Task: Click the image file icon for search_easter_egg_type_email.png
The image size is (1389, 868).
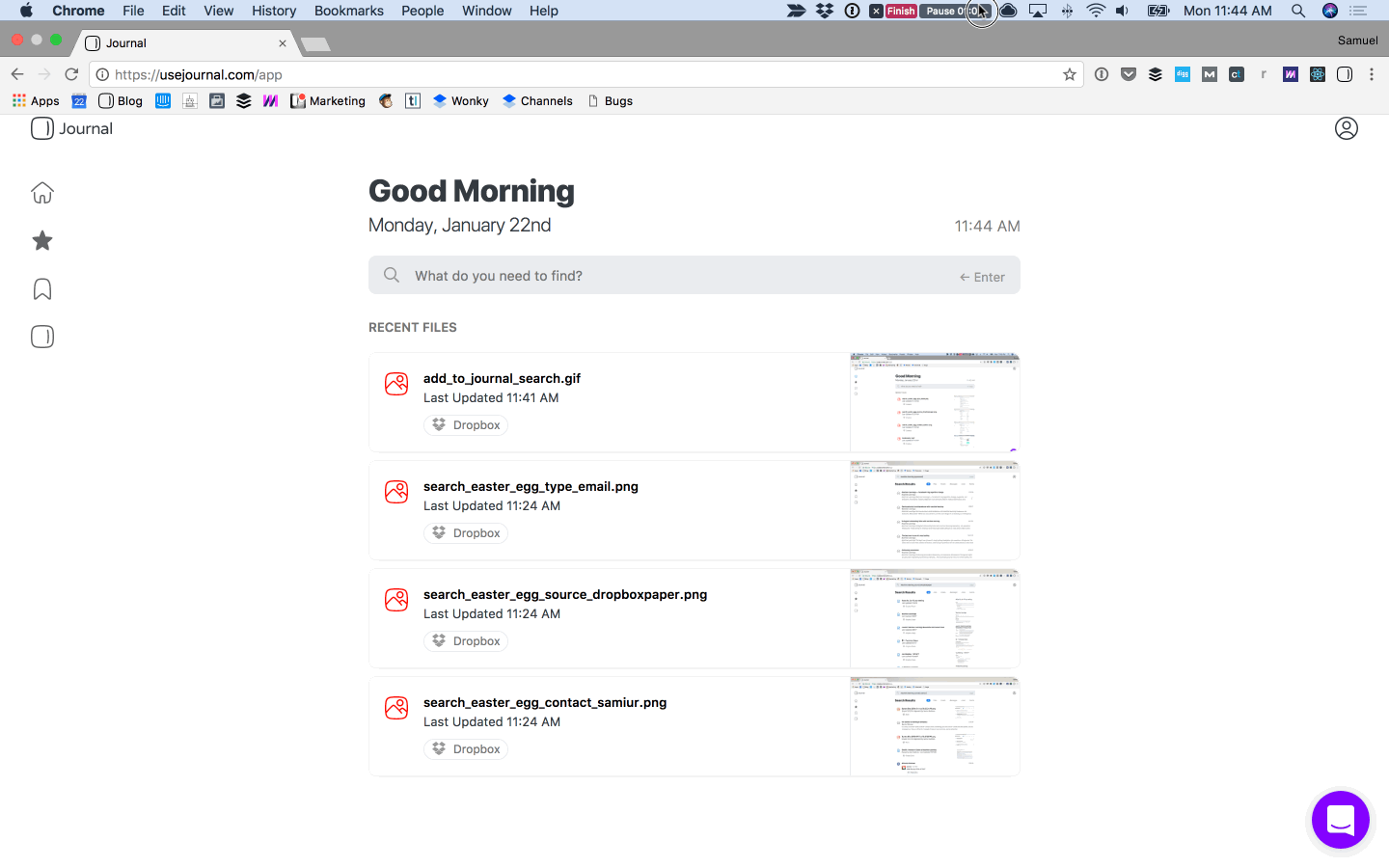Action: (396, 492)
